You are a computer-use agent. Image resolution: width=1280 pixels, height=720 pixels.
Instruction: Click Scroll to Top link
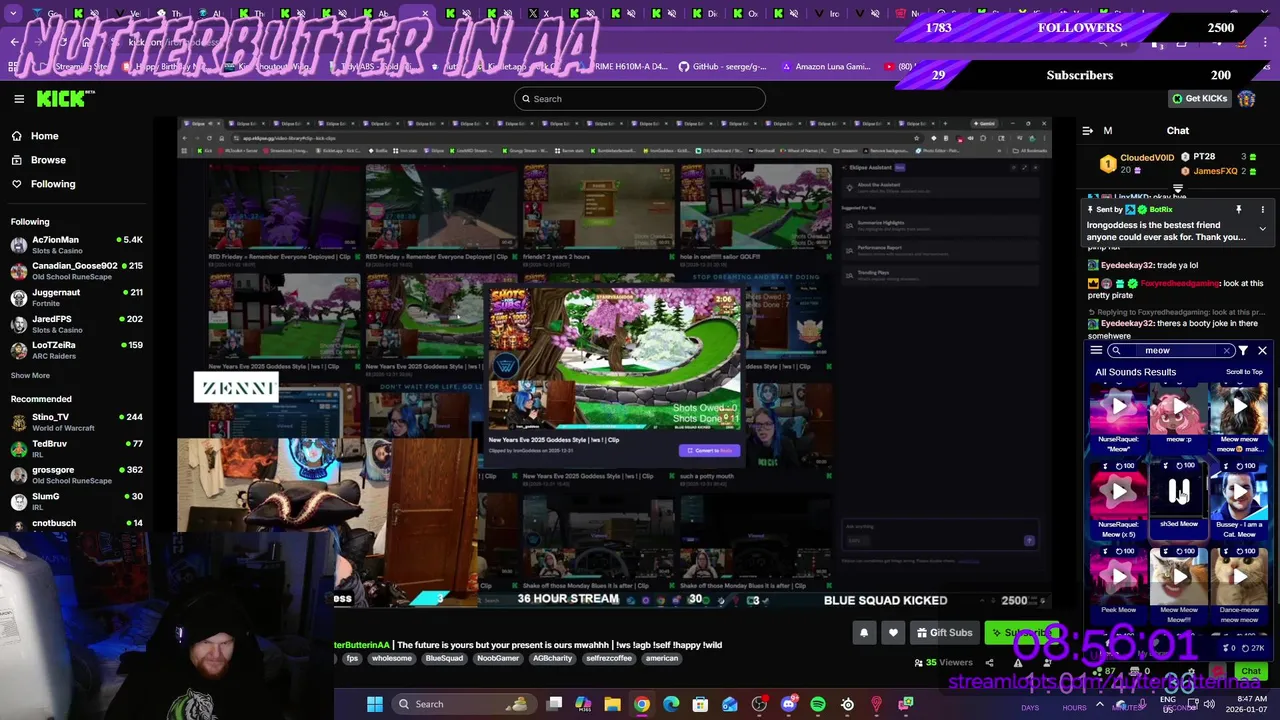[1244, 372]
